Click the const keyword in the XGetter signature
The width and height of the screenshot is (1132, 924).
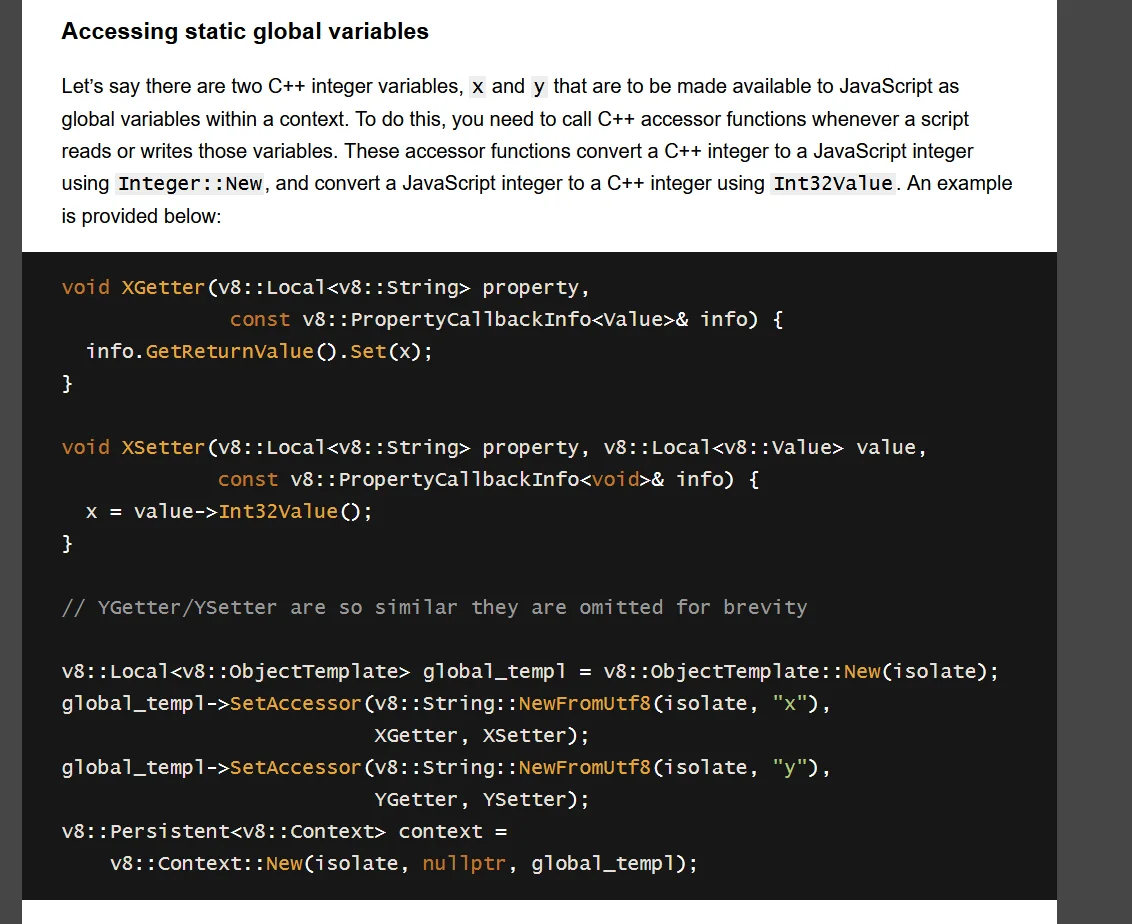click(260, 320)
